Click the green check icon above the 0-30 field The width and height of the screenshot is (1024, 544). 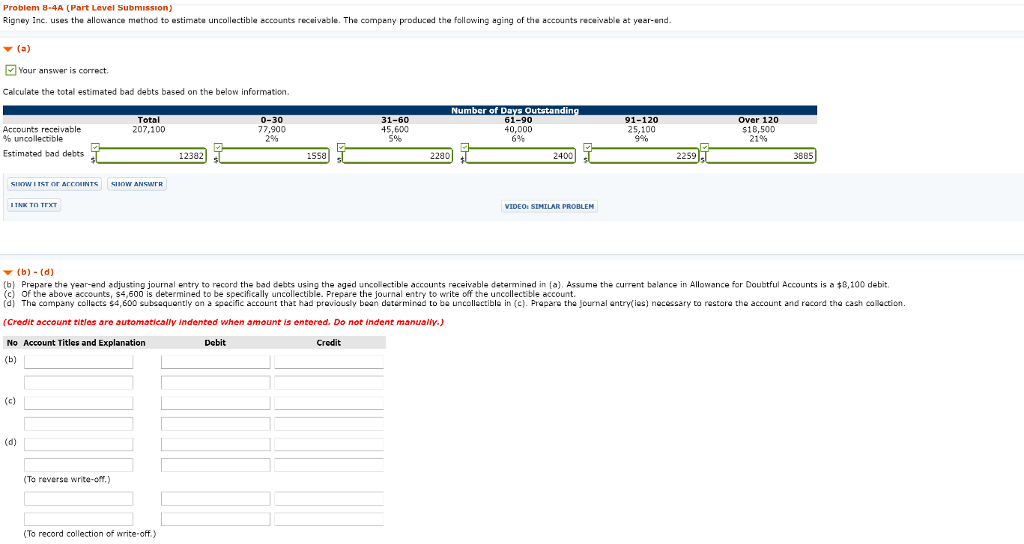tap(218, 147)
